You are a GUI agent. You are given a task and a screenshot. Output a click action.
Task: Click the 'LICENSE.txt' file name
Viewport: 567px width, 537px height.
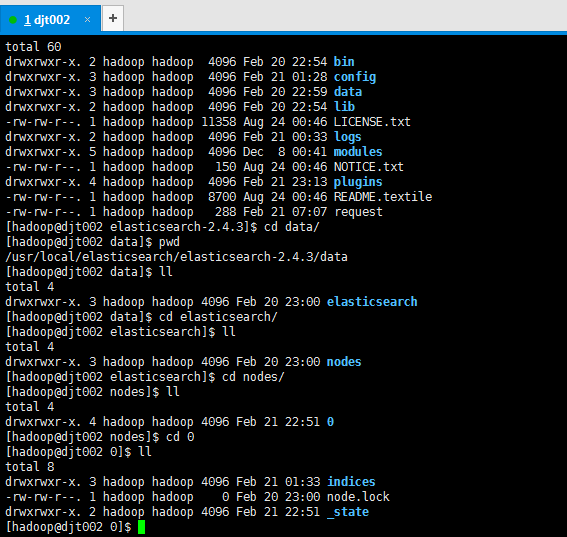point(372,122)
